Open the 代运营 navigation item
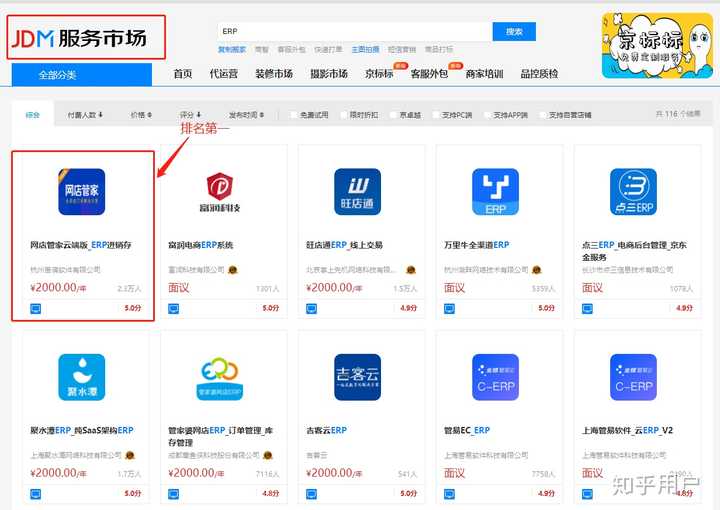 pyautogui.click(x=224, y=74)
